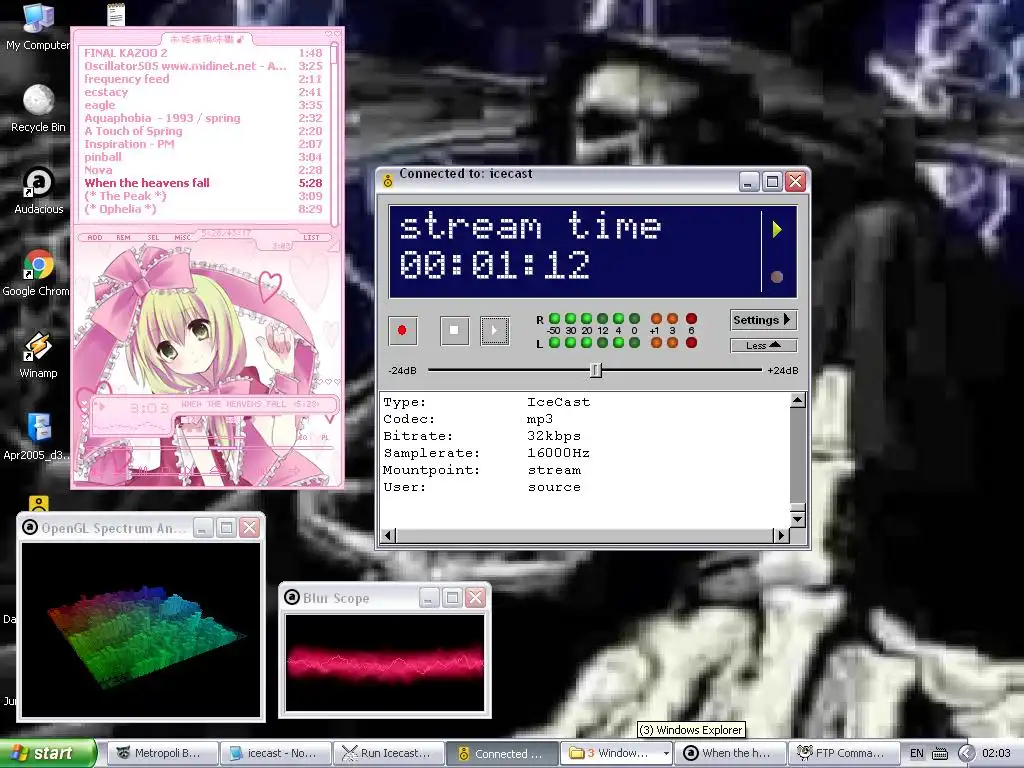Click scroll up arrow in stream info panel
This screenshot has width=1024, height=768.
pos(797,400)
